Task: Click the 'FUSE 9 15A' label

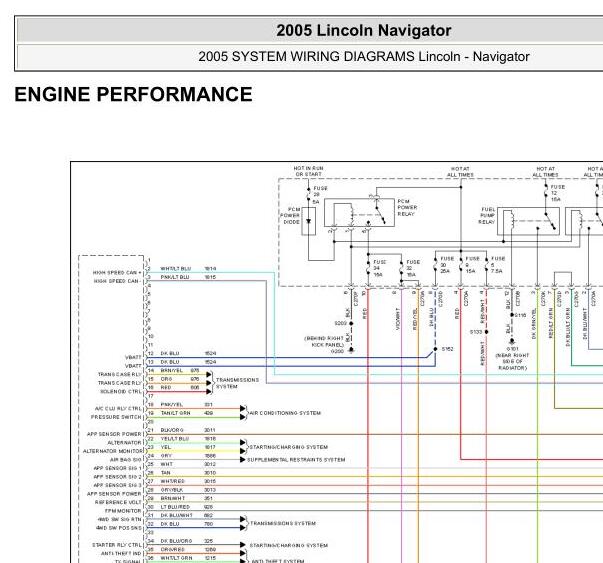Action: [473, 265]
